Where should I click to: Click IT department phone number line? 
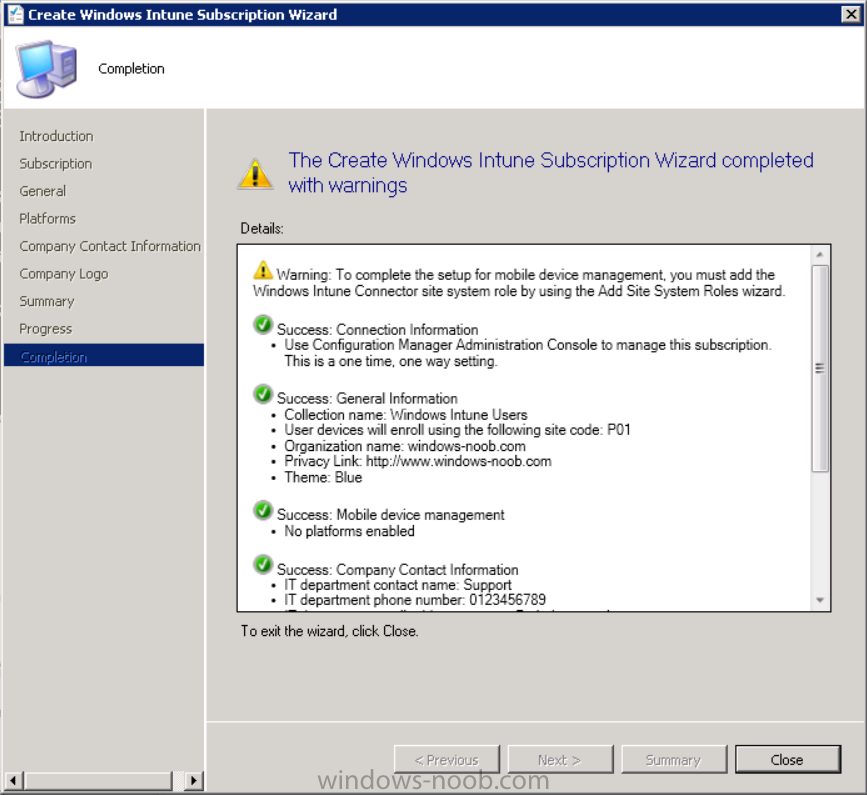[x=415, y=600]
